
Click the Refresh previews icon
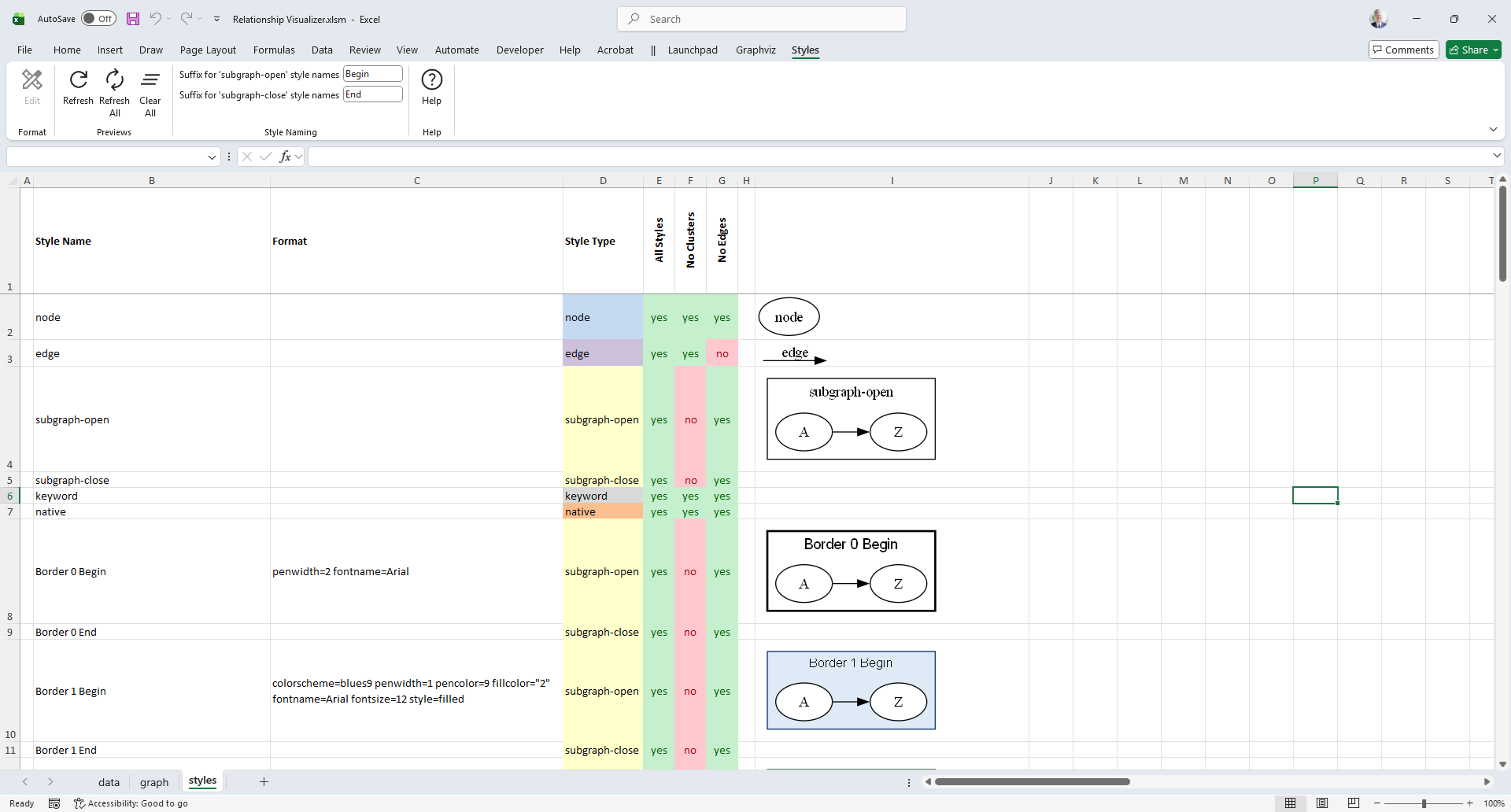(x=78, y=80)
